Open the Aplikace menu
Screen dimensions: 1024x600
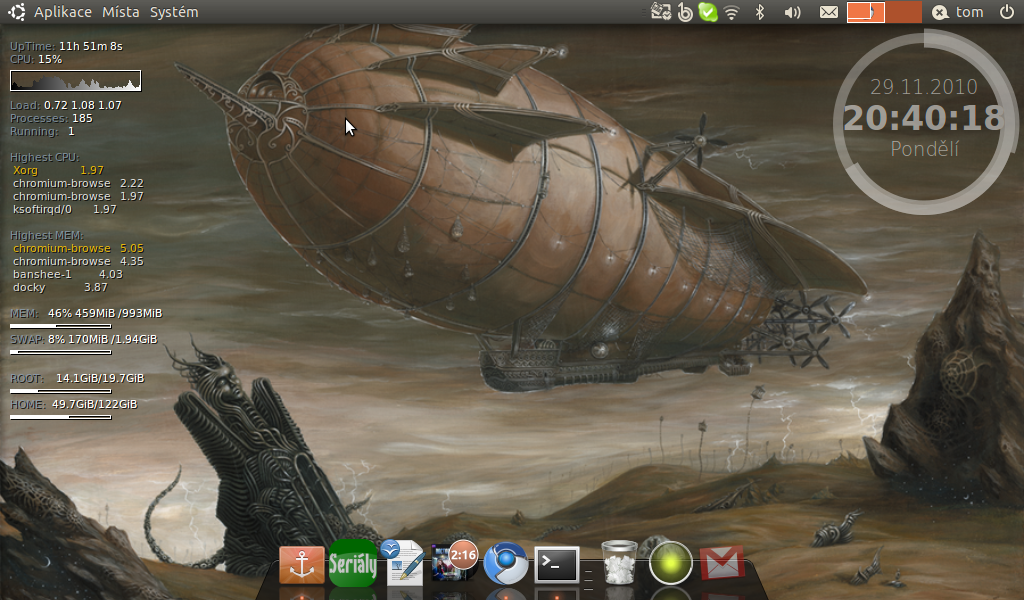click(63, 12)
